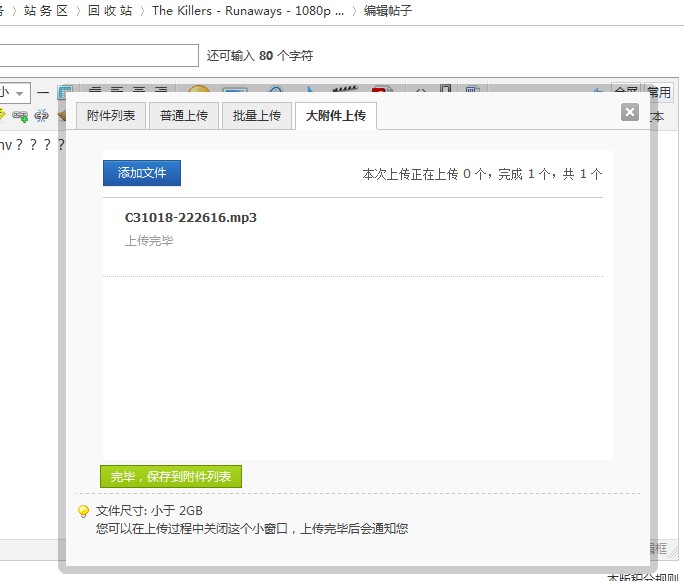
Task: Go to 回收站 breadcrumb link
Action: pyautogui.click(x=110, y=10)
